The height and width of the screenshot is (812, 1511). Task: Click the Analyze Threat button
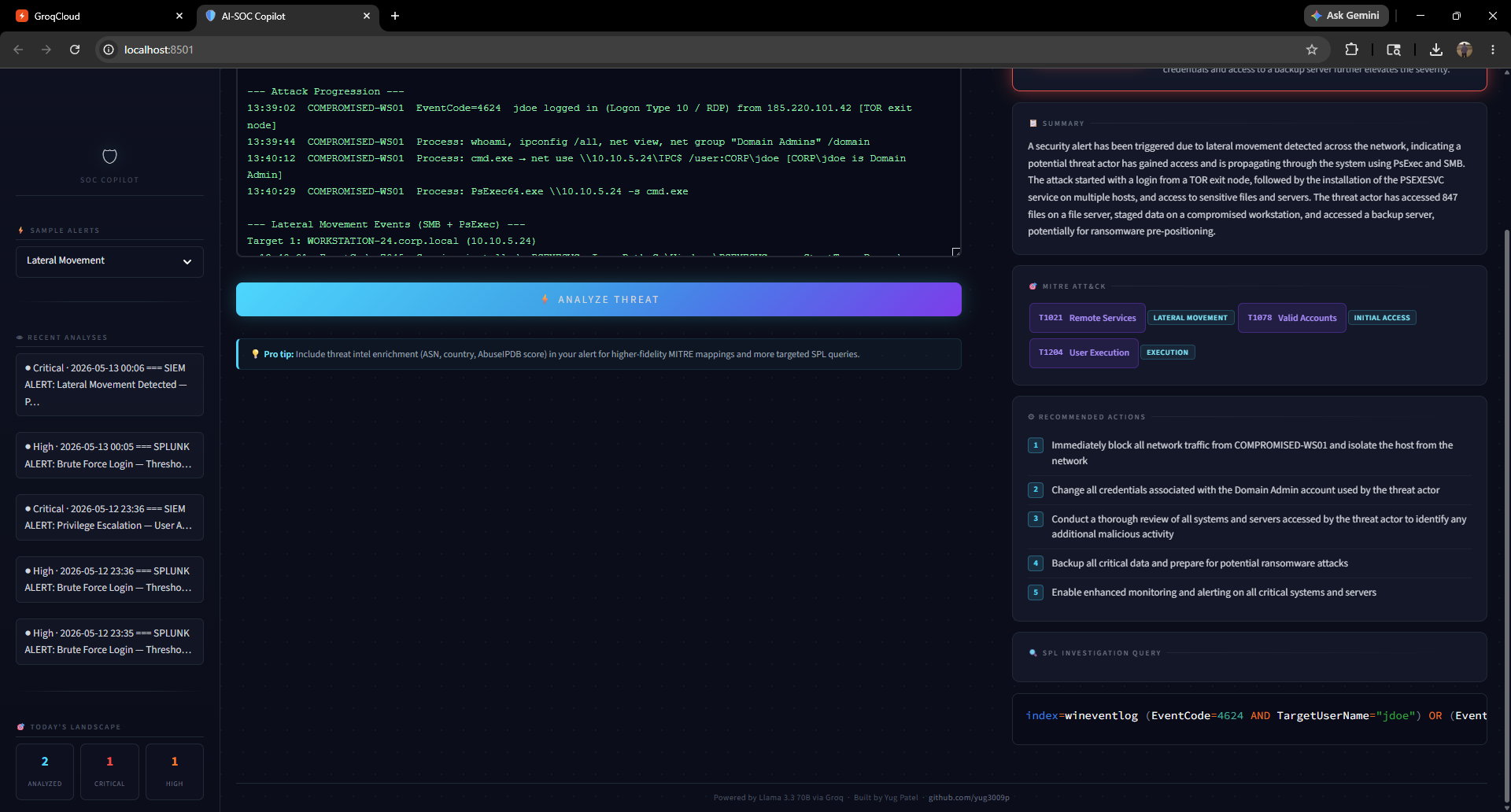coord(599,300)
